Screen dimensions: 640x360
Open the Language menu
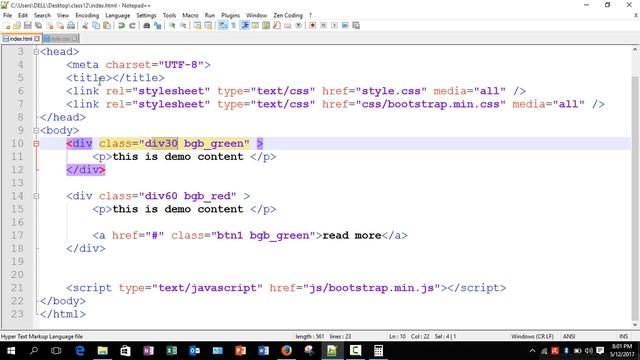coord(118,15)
